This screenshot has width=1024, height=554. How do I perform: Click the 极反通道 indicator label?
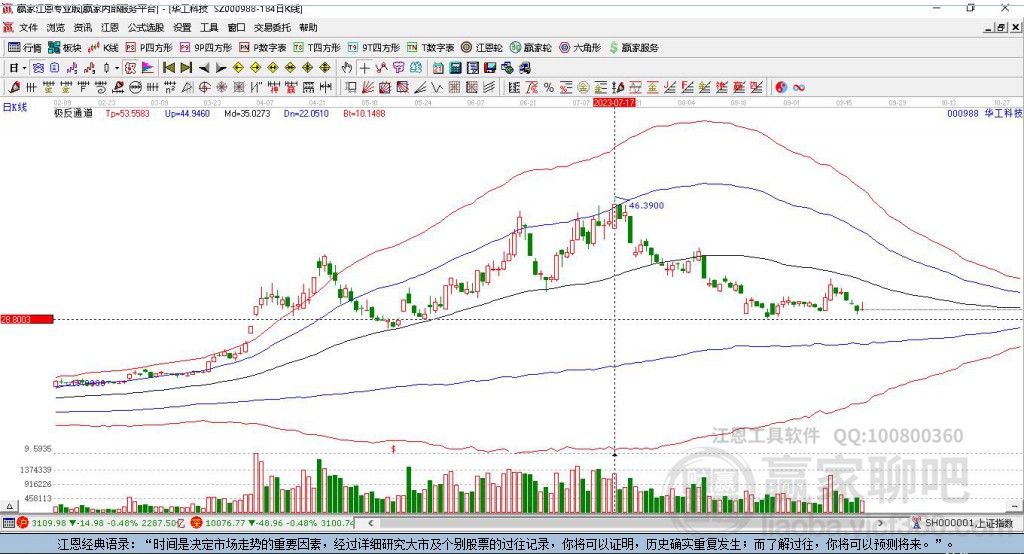coord(73,113)
